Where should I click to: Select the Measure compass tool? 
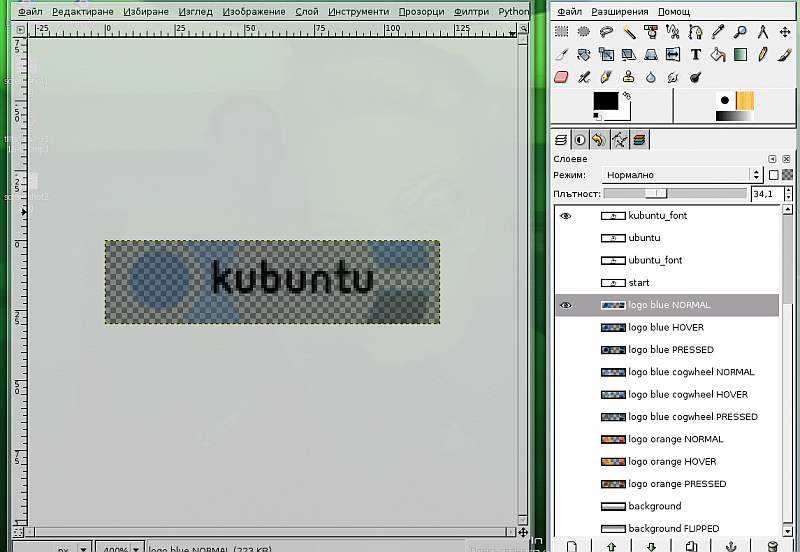pos(763,32)
